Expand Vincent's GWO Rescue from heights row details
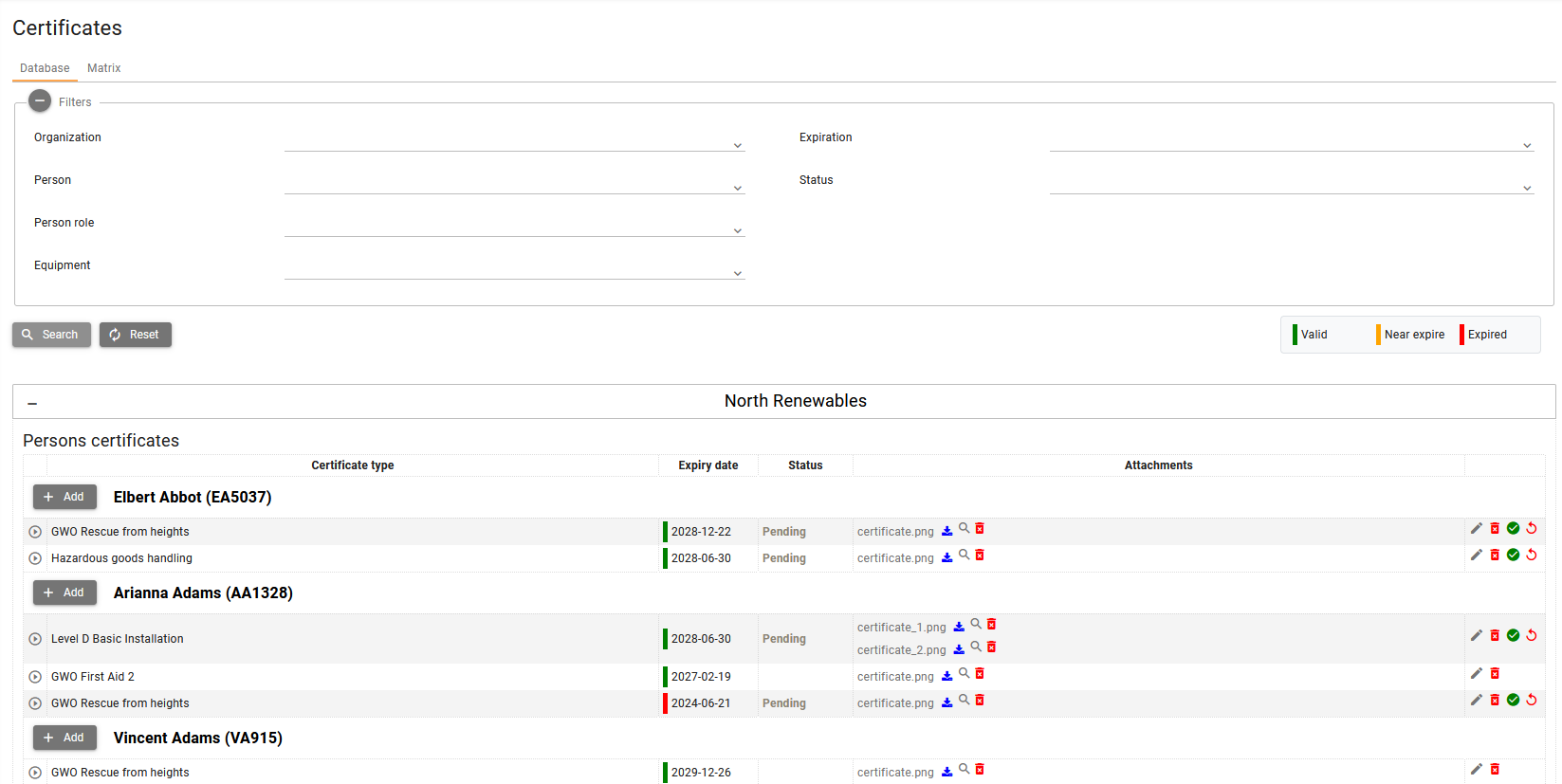Viewport: 1562px width, 784px height. pyautogui.click(x=35, y=773)
